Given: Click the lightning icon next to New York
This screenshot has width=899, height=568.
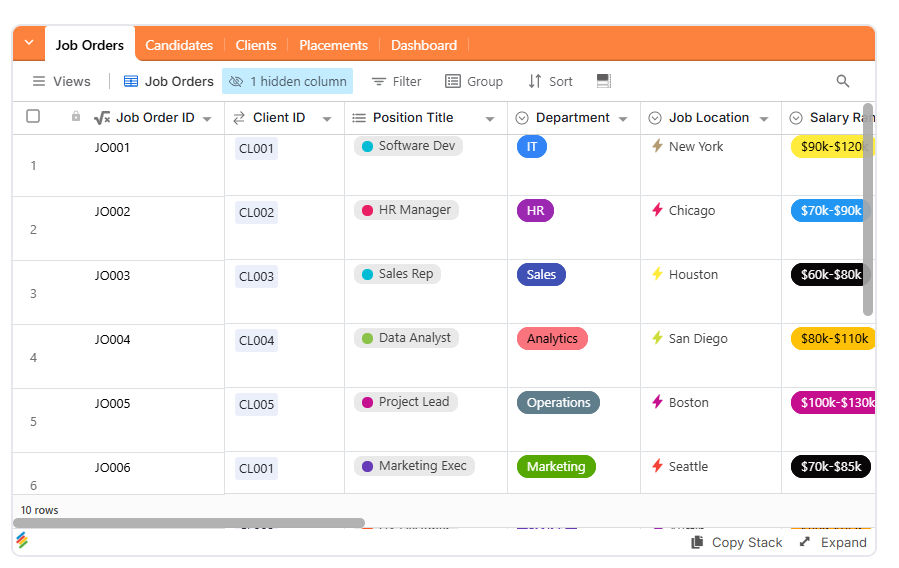Looking at the screenshot, I should click(658, 146).
